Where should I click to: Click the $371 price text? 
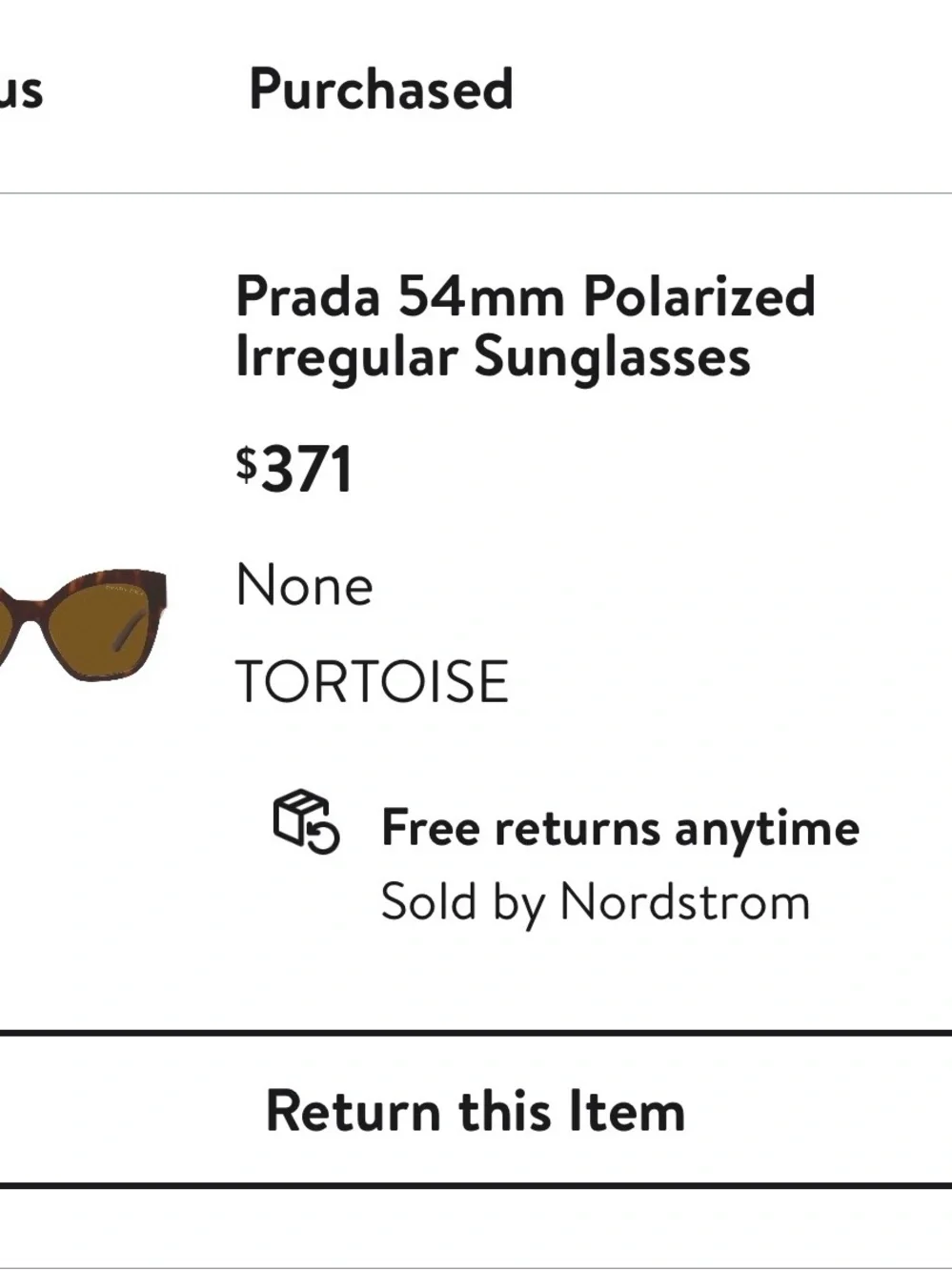294,469
